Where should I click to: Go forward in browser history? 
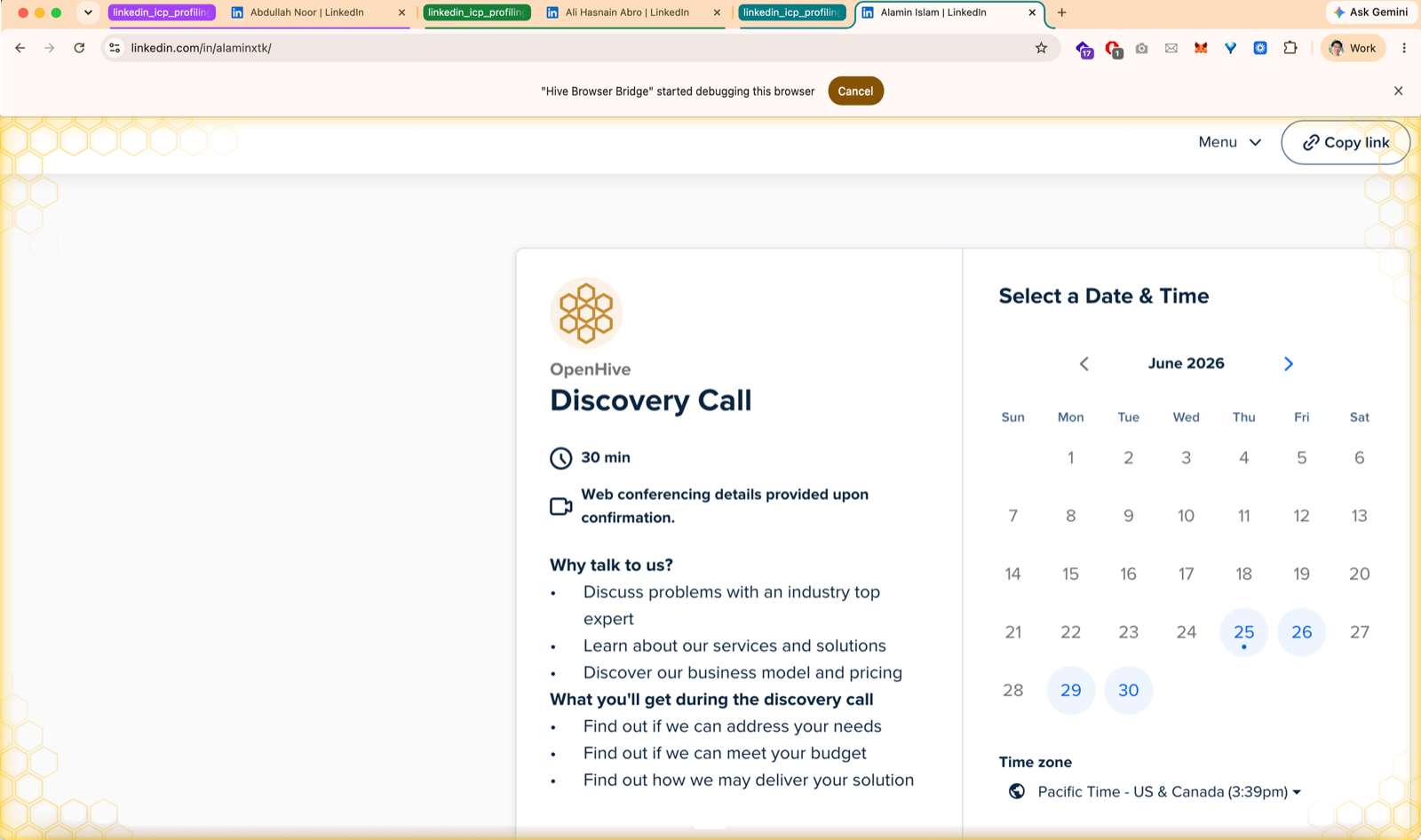50,48
